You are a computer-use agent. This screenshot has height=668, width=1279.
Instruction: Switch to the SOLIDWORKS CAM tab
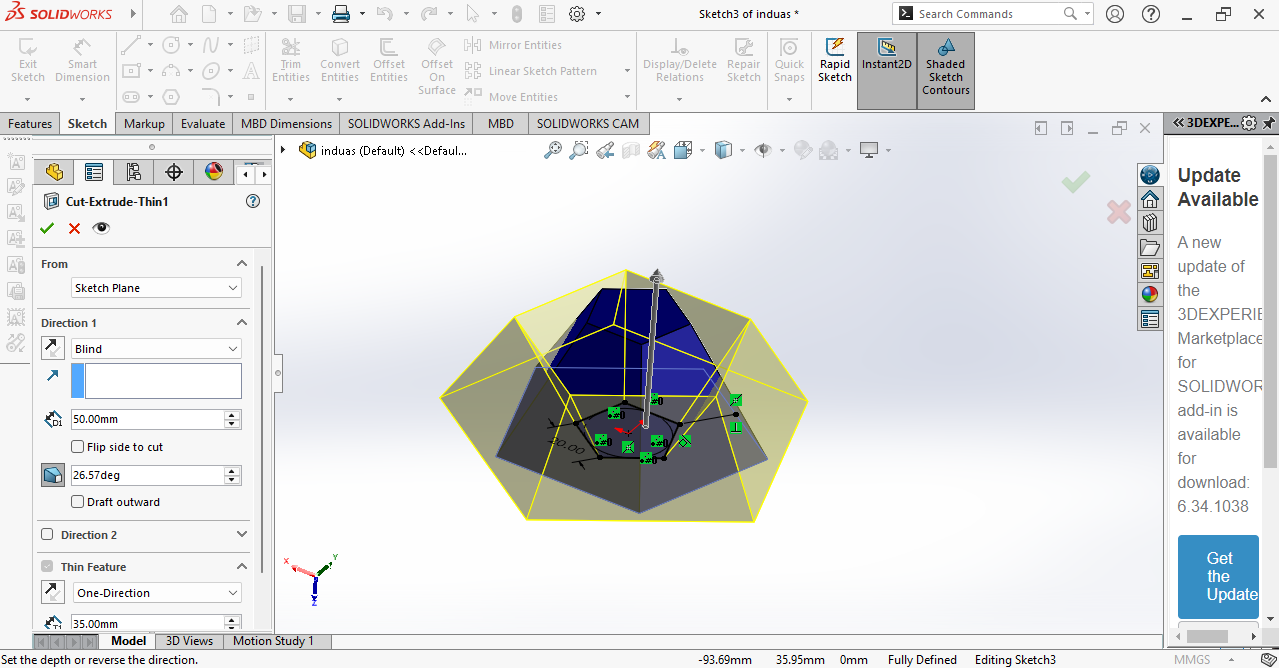tap(587, 124)
